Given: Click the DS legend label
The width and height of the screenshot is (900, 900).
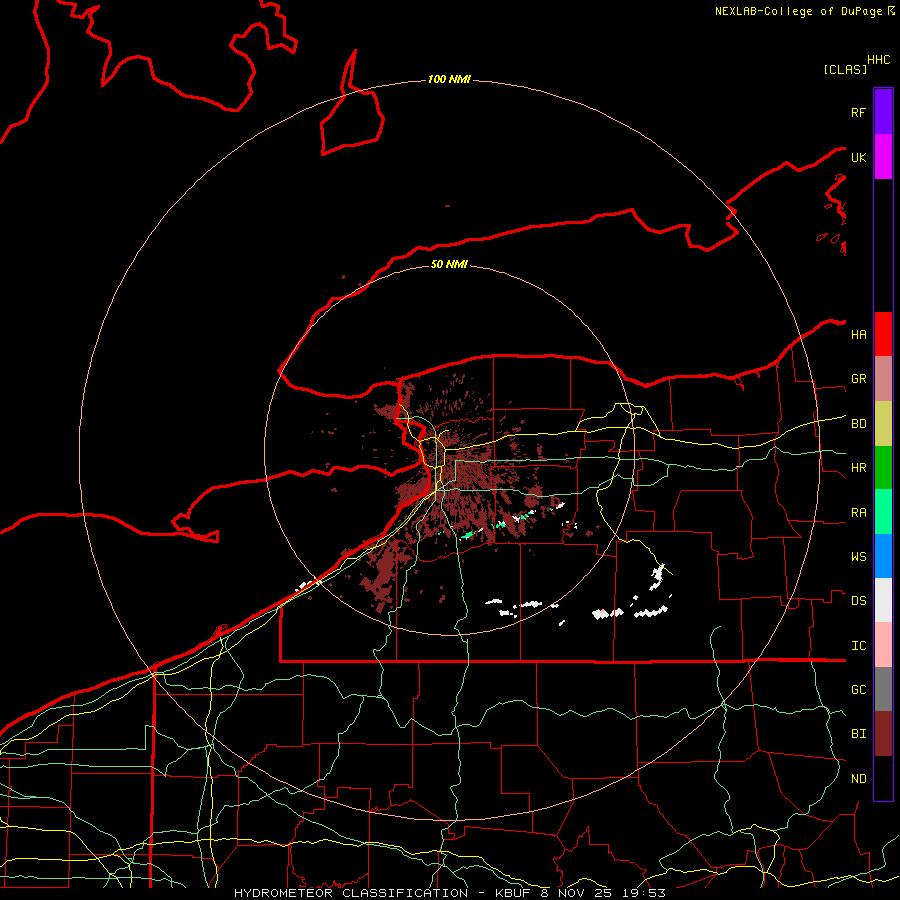Looking at the screenshot, I should point(858,601).
